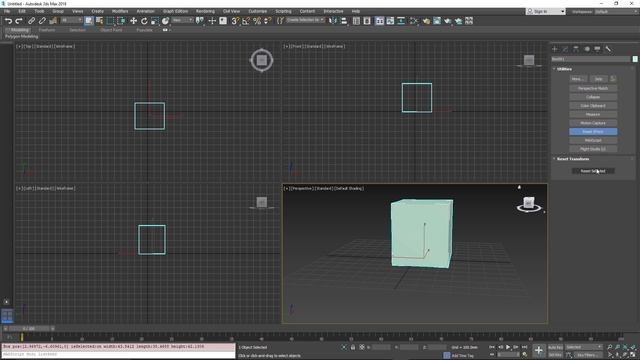Choose the Rectangular Selection Region tool

click(110, 21)
